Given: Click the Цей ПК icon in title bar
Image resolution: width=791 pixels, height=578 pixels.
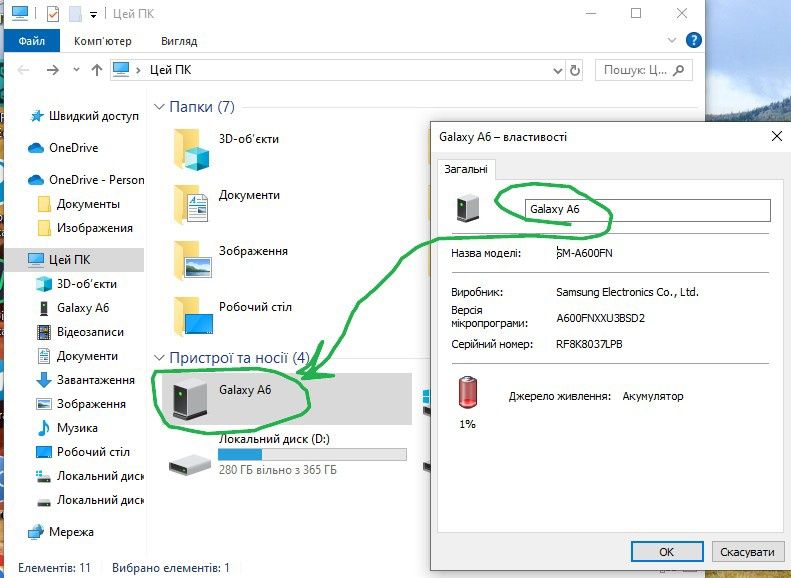Looking at the screenshot, I should pos(20,13).
